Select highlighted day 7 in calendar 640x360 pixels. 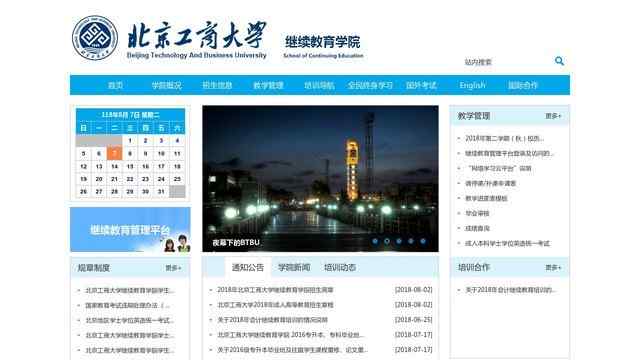pos(114,153)
